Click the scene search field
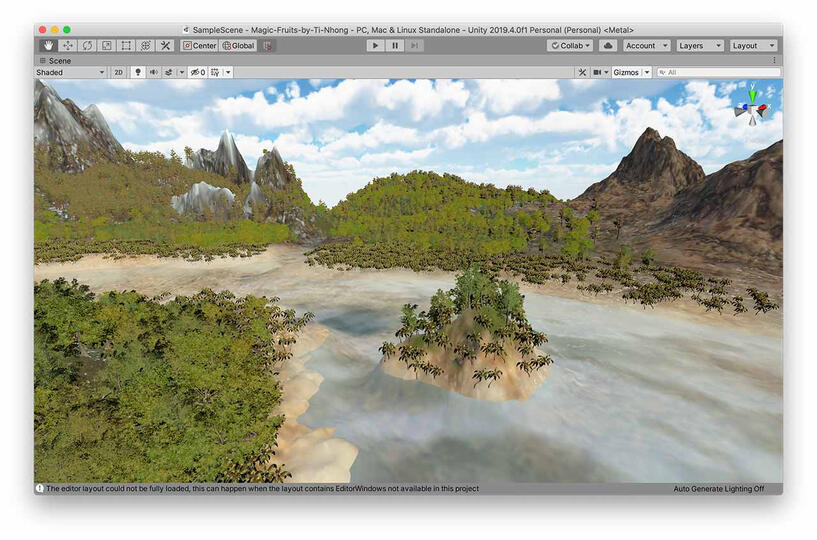Screen dimensions: 817x540 point(720,73)
